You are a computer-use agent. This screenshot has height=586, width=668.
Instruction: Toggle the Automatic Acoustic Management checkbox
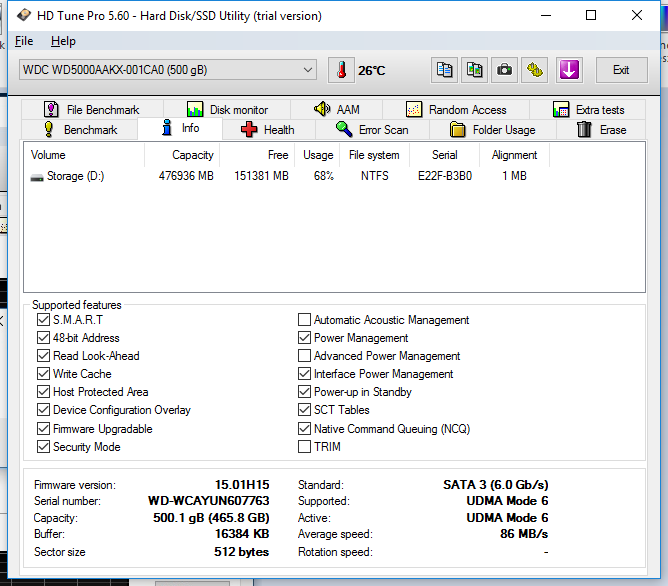point(304,319)
